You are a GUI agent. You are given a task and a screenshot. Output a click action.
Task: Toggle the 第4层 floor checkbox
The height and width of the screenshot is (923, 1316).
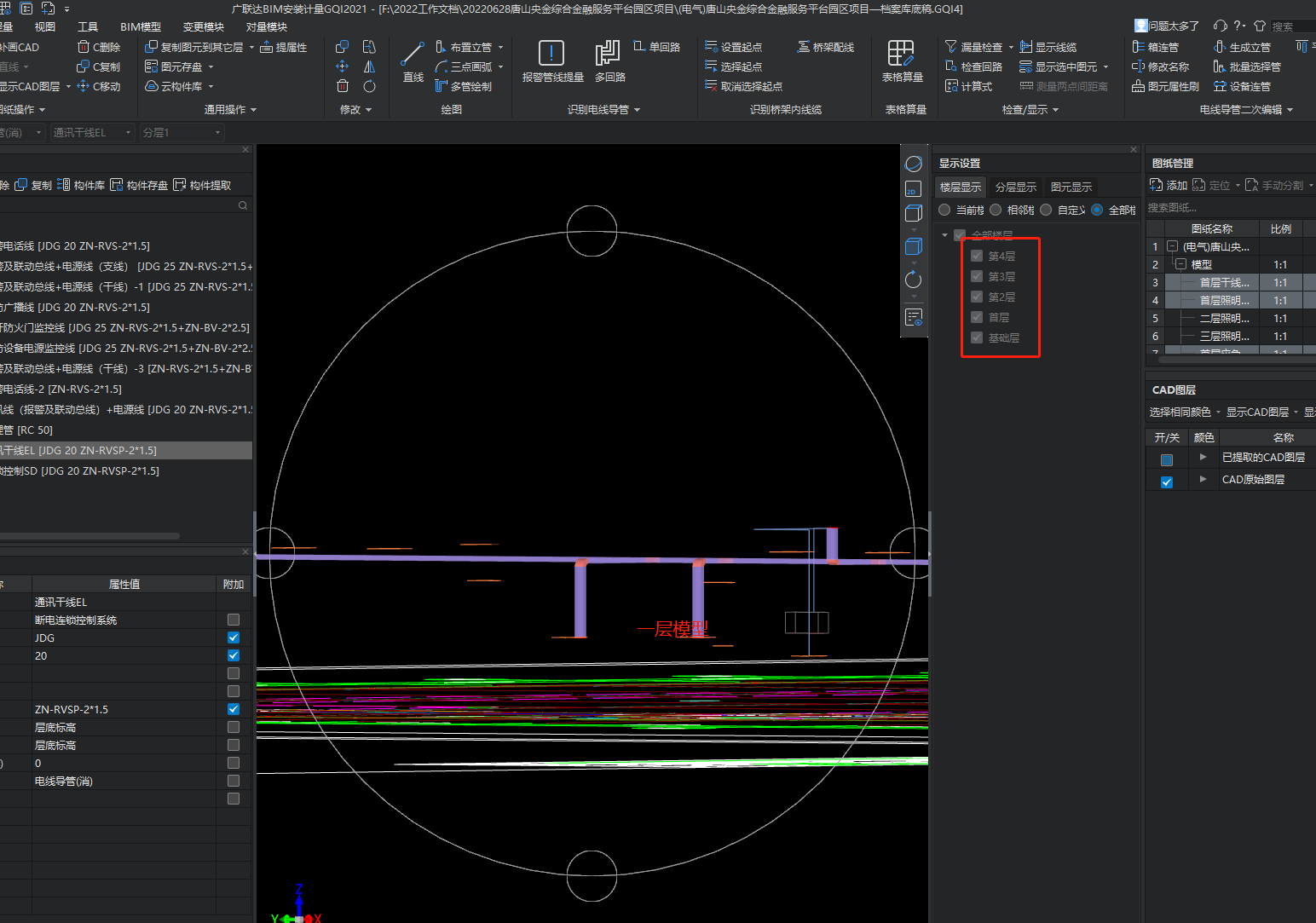coord(977,256)
